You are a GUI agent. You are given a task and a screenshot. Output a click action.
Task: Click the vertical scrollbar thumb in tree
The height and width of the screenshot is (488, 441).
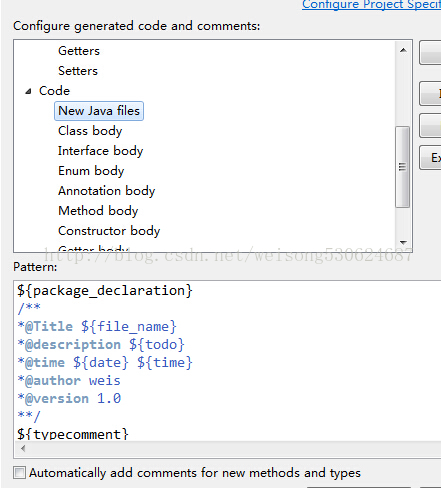tap(403, 167)
